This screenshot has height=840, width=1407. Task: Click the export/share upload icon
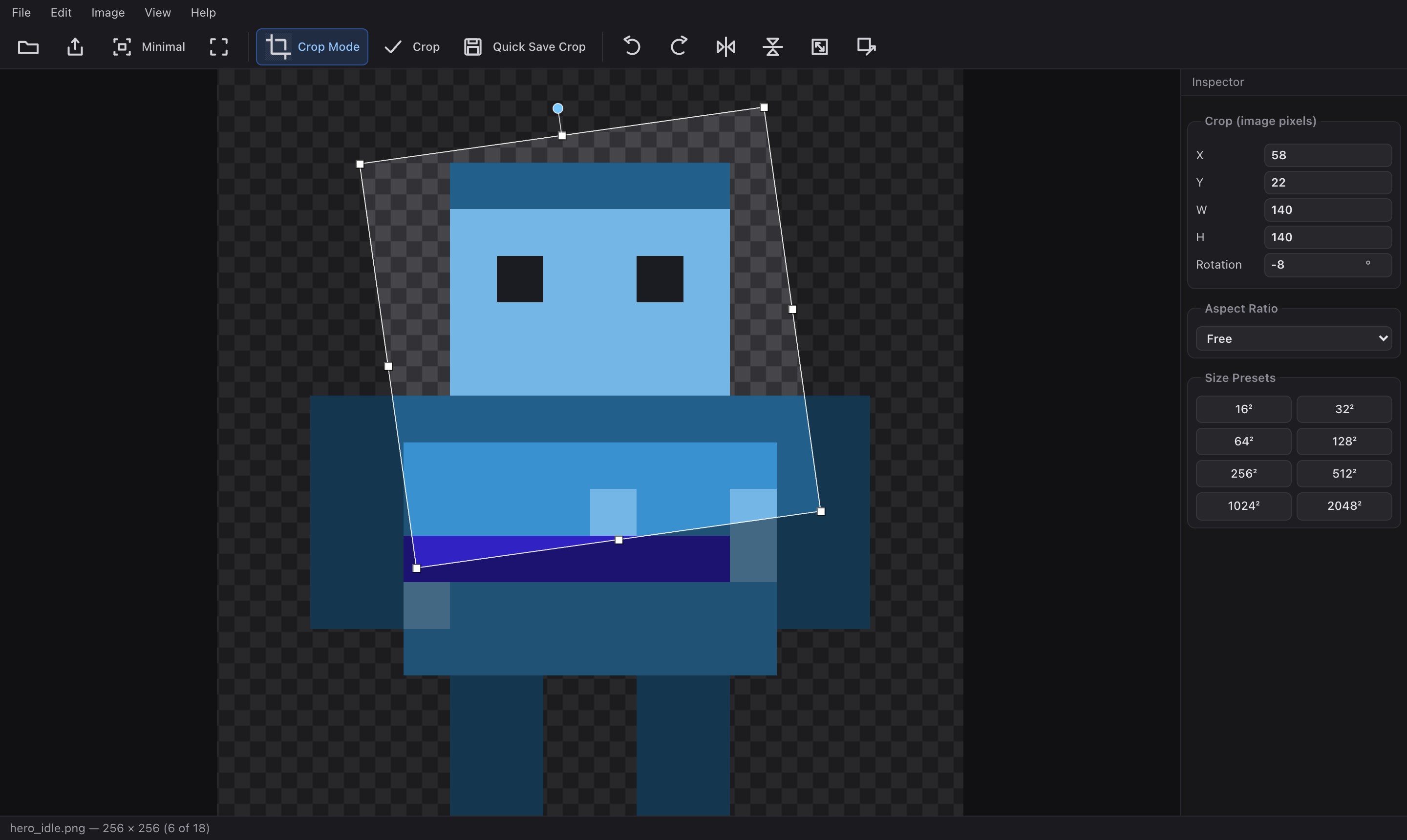[75, 47]
